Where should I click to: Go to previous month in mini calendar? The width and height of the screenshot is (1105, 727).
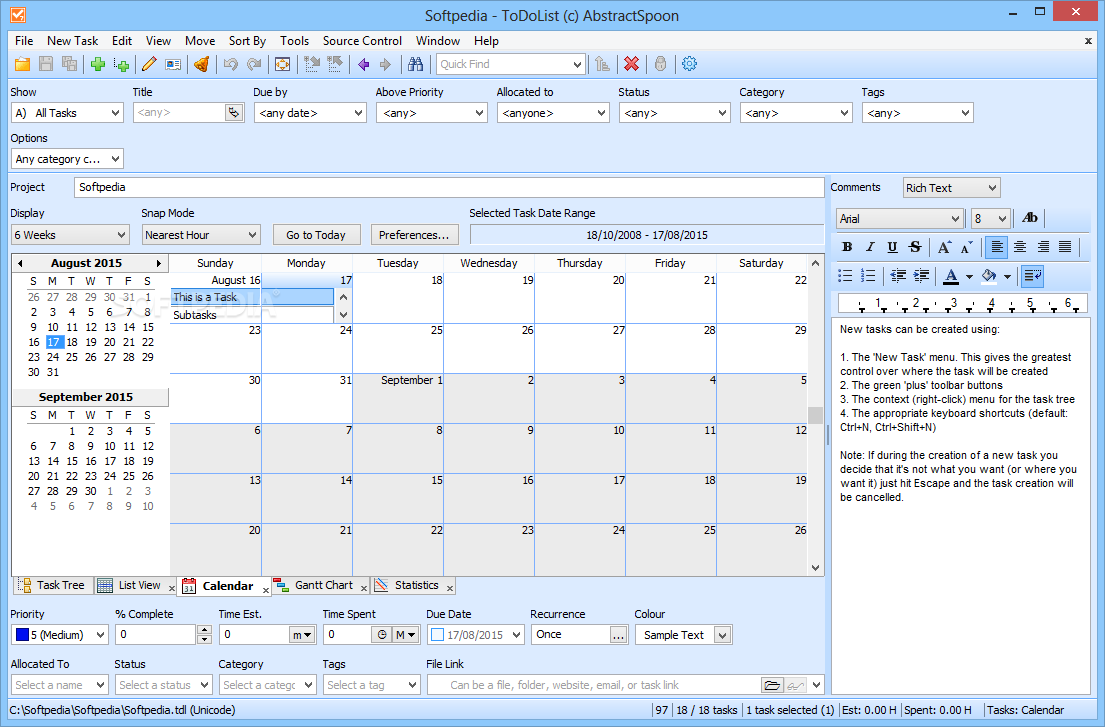[20, 263]
